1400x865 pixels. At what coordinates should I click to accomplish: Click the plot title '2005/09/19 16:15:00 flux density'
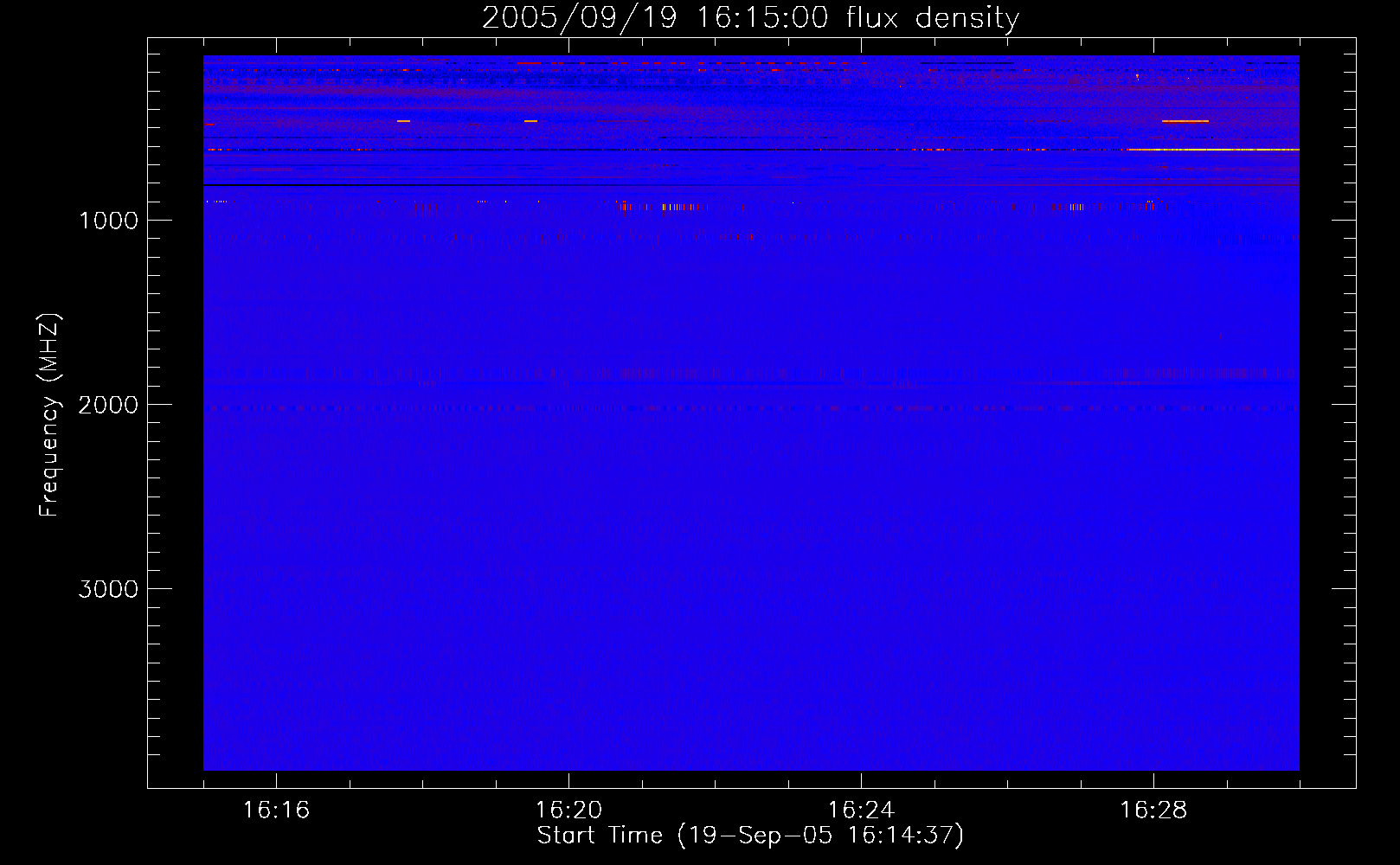(x=750, y=18)
